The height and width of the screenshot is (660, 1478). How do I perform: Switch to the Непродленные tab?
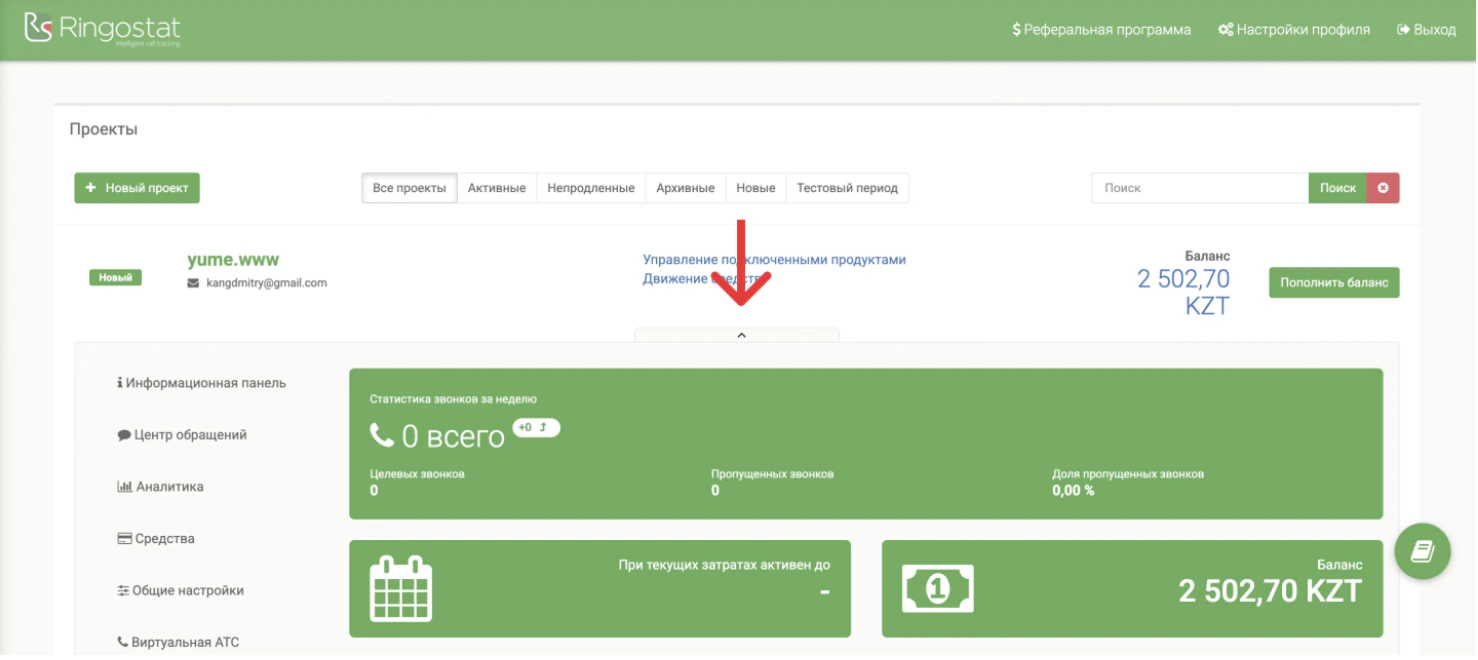pos(590,188)
